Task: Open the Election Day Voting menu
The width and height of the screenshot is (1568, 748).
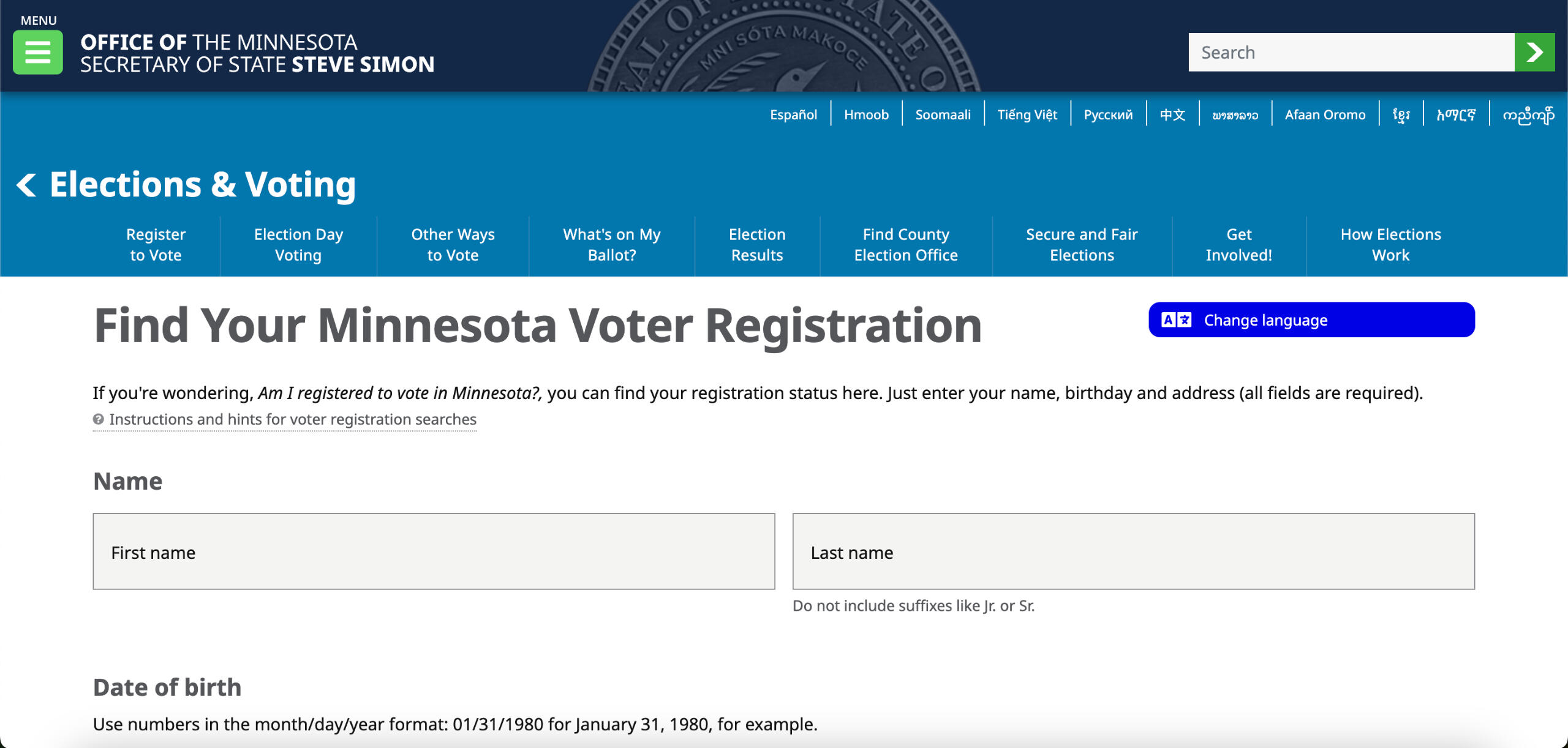Action: click(298, 245)
